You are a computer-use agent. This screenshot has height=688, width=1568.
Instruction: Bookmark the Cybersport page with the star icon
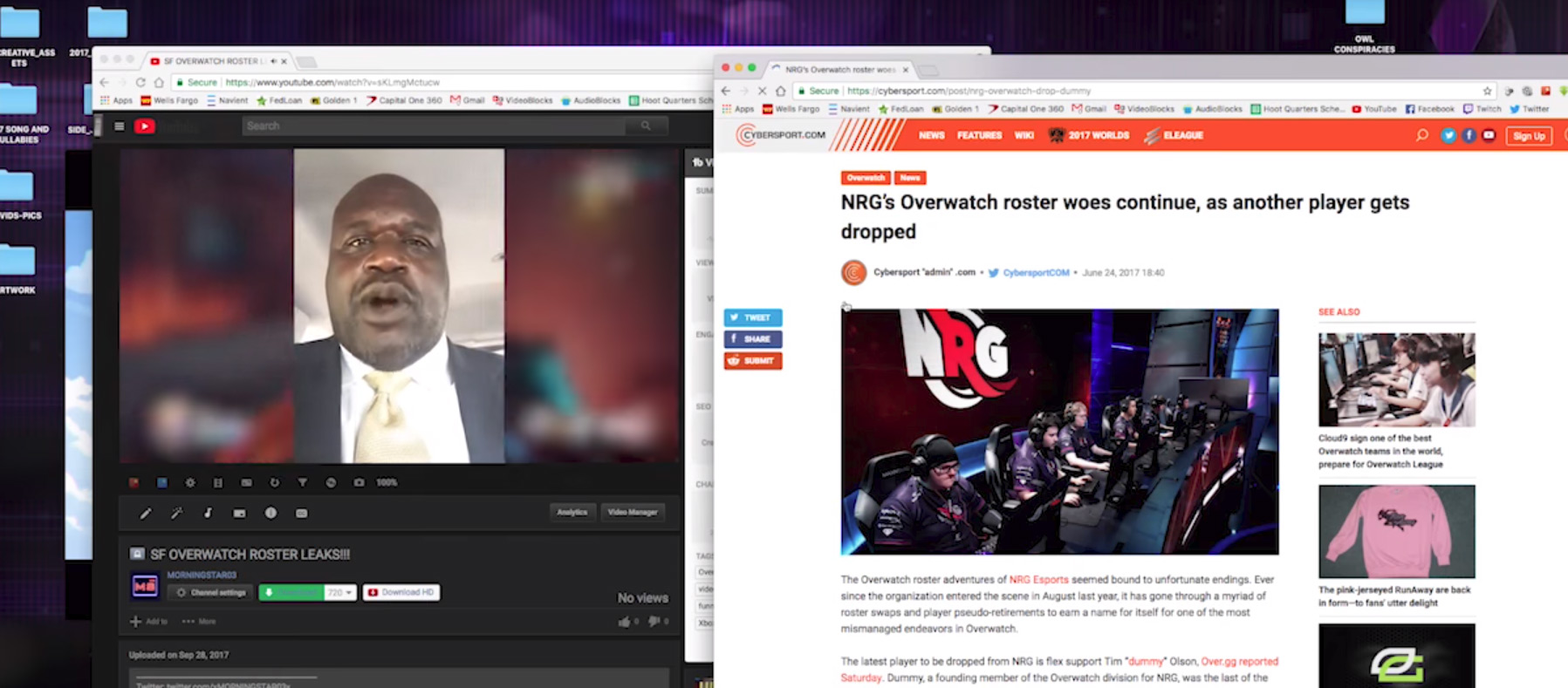[1487, 91]
